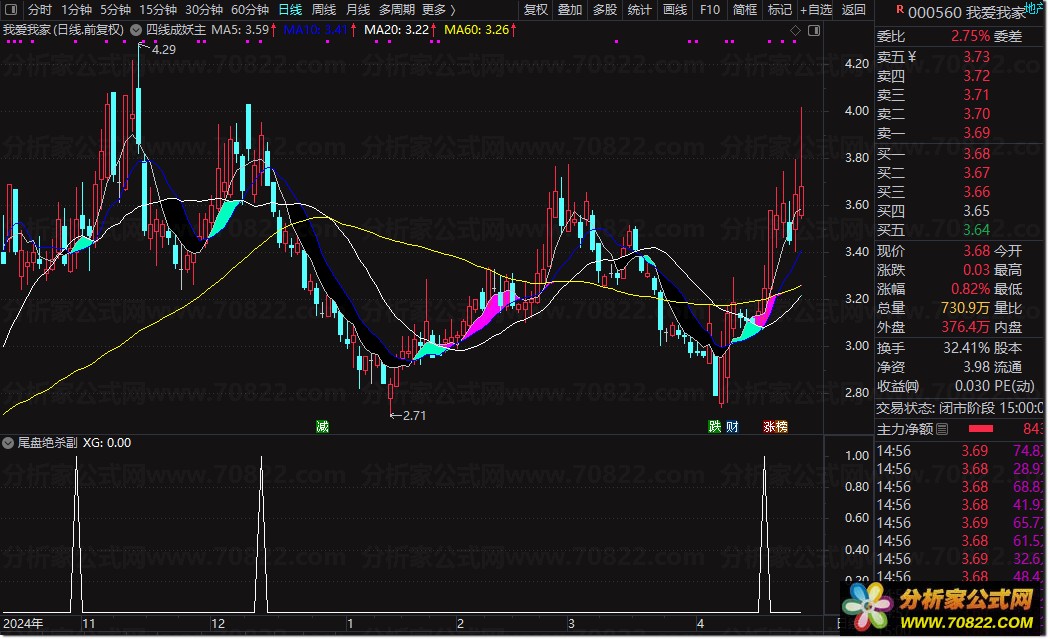This screenshot has height=639, width=1050.
Task: Click the red R badge beside 000560
Action: click(899, 10)
